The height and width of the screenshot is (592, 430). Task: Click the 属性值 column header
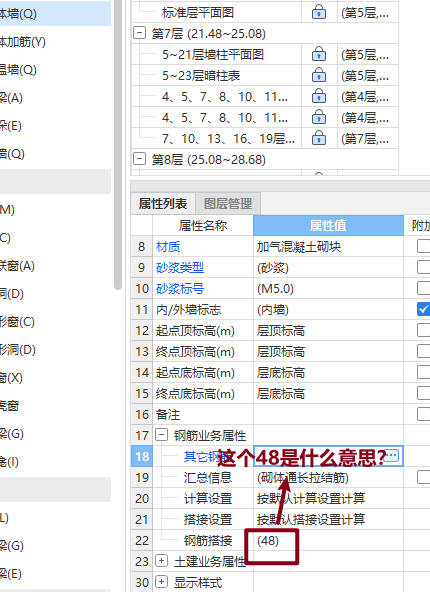pos(328,225)
